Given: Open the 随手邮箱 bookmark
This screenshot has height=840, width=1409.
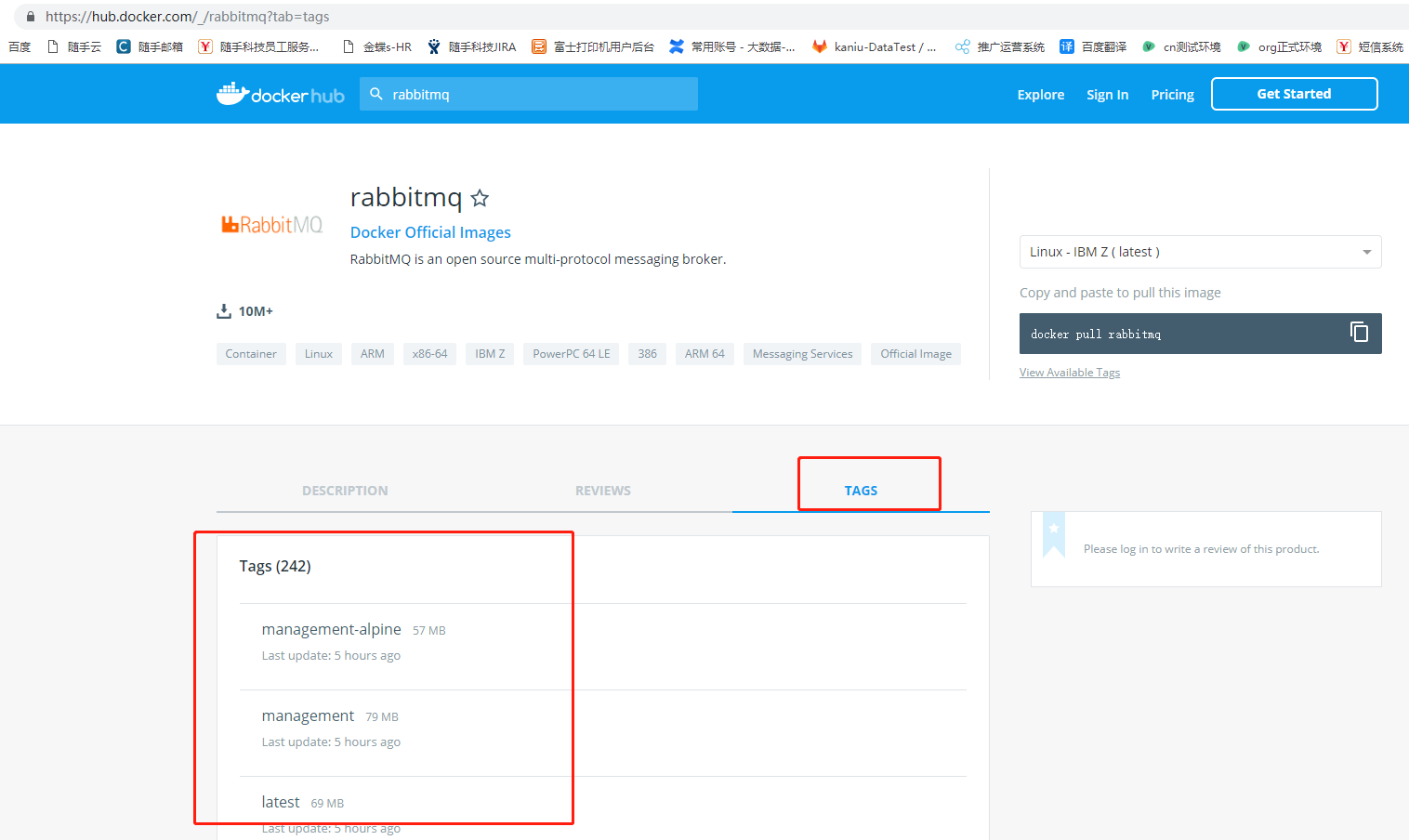Looking at the screenshot, I should 150,46.
